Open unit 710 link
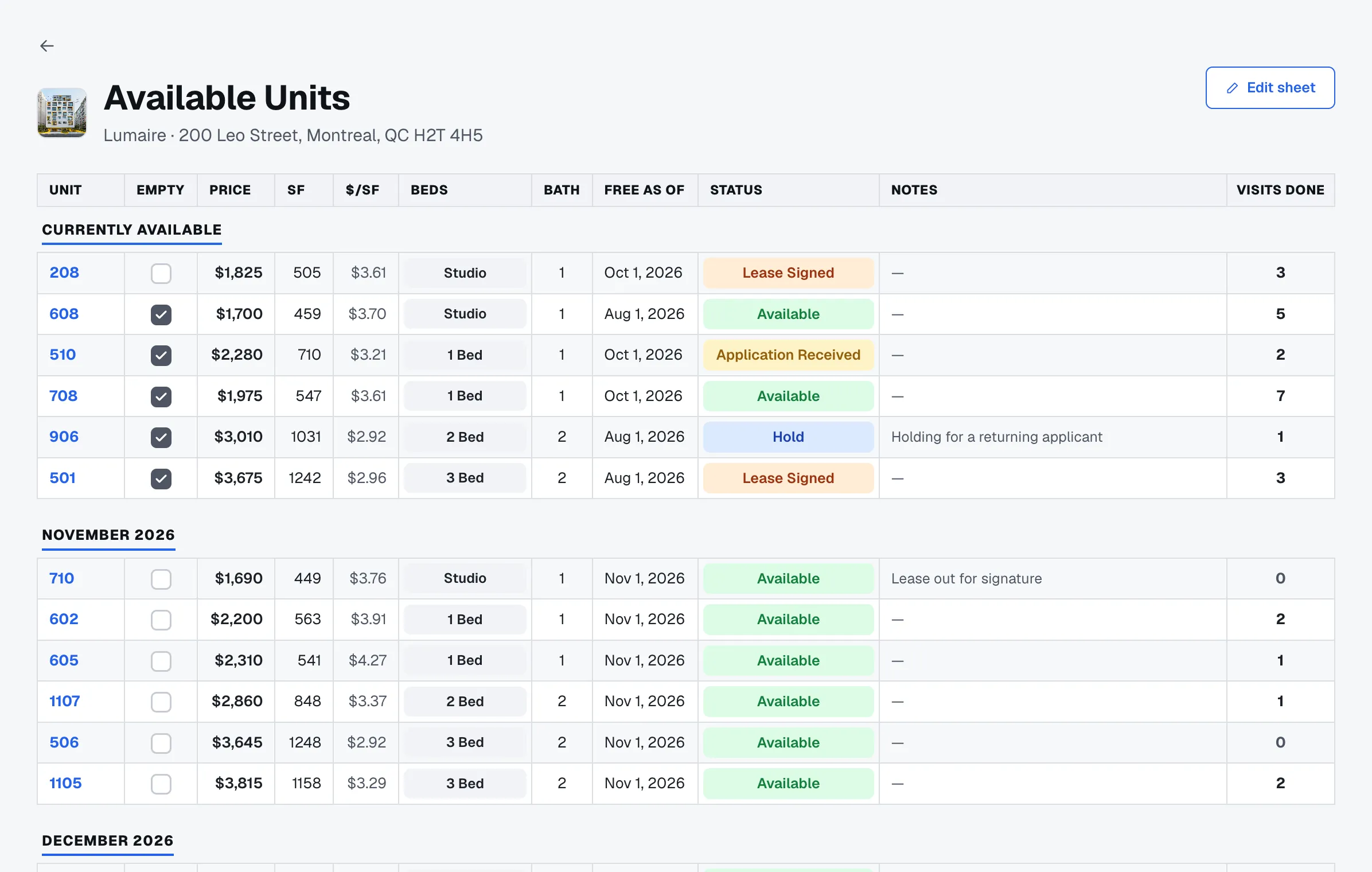 click(61, 578)
